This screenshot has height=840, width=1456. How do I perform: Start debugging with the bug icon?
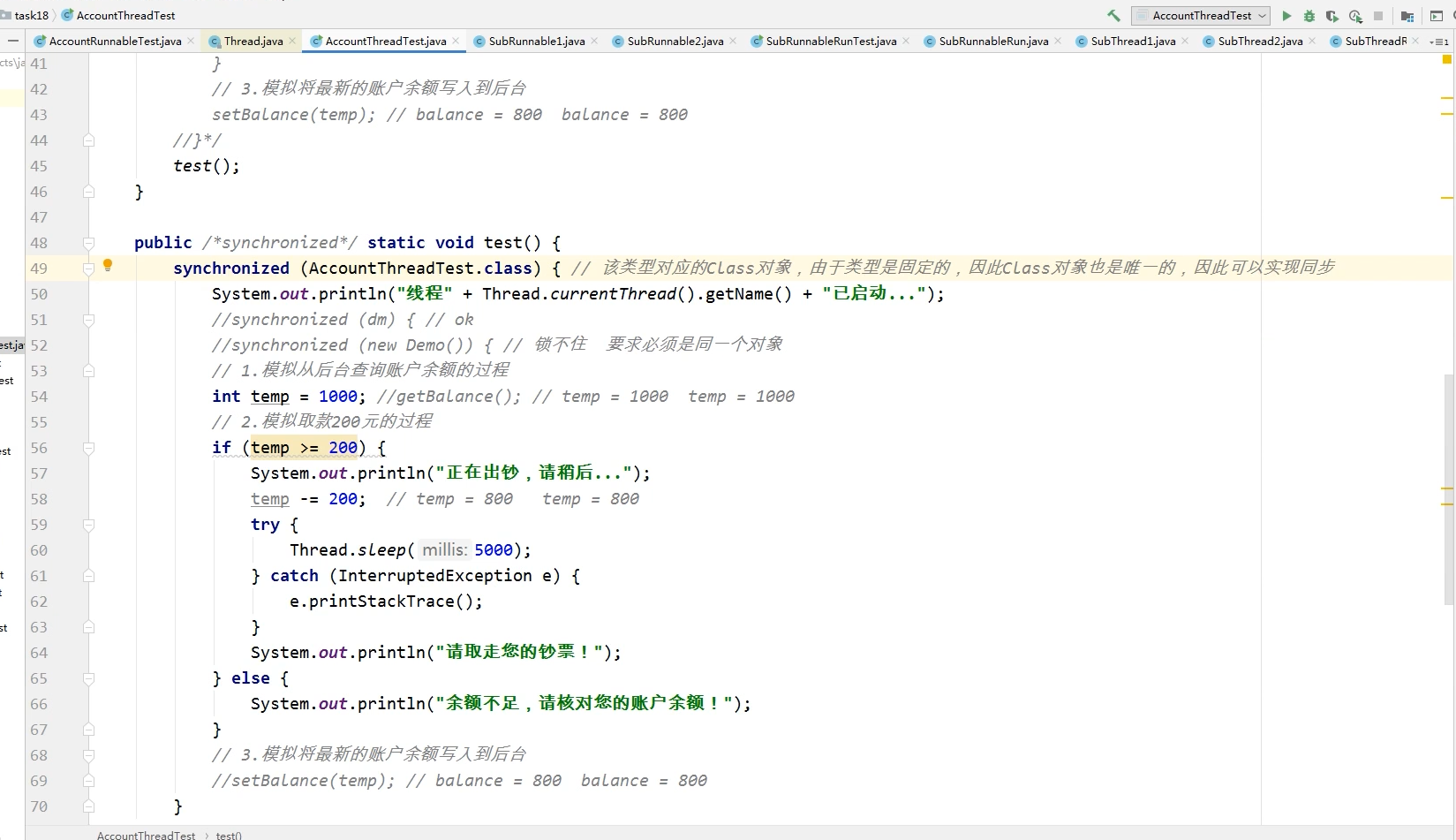click(1309, 15)
